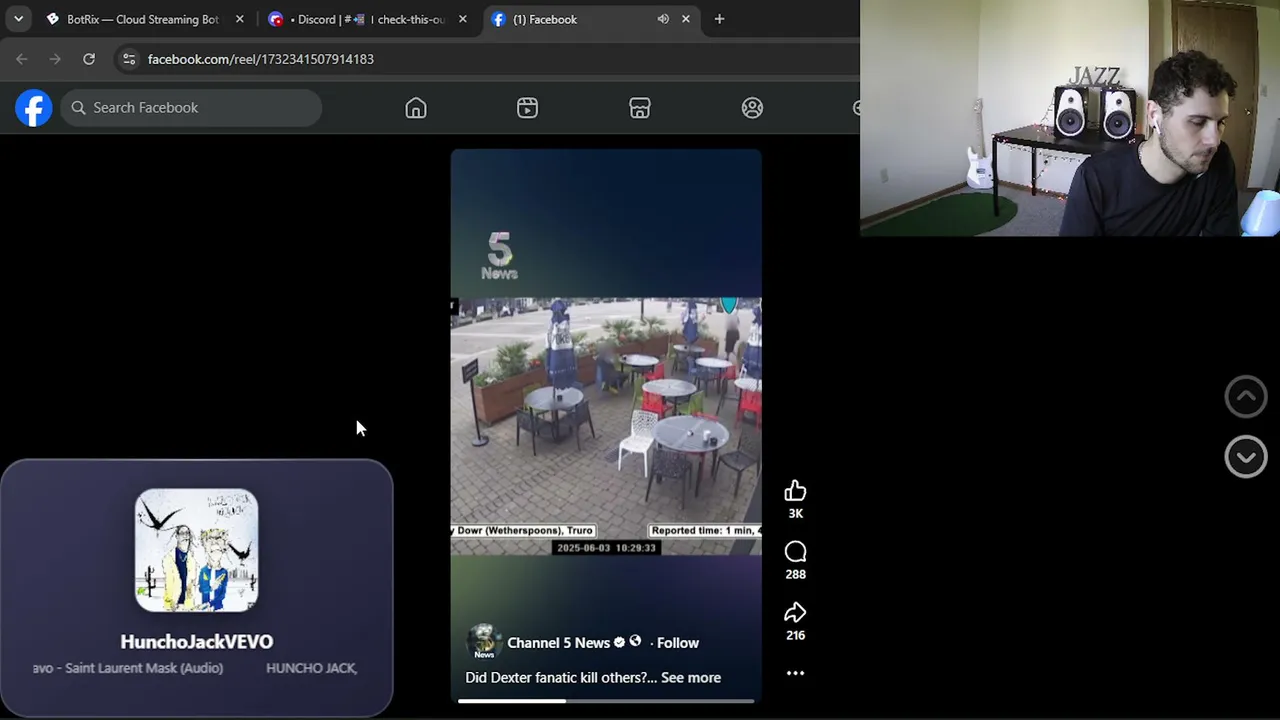Reload the Facebook page
The width and height of the screenshot is (1280, 720).
(89, 59)
